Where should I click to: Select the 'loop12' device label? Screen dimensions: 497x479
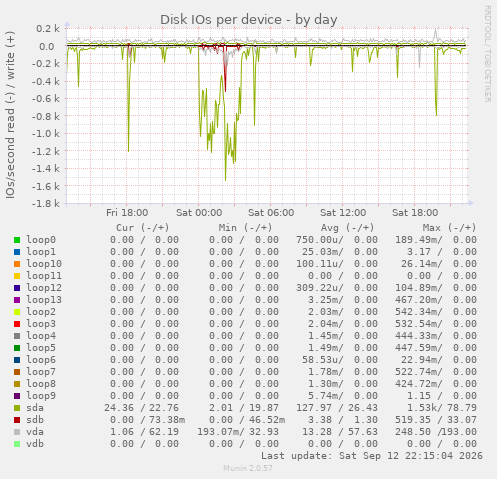point(44,288)
